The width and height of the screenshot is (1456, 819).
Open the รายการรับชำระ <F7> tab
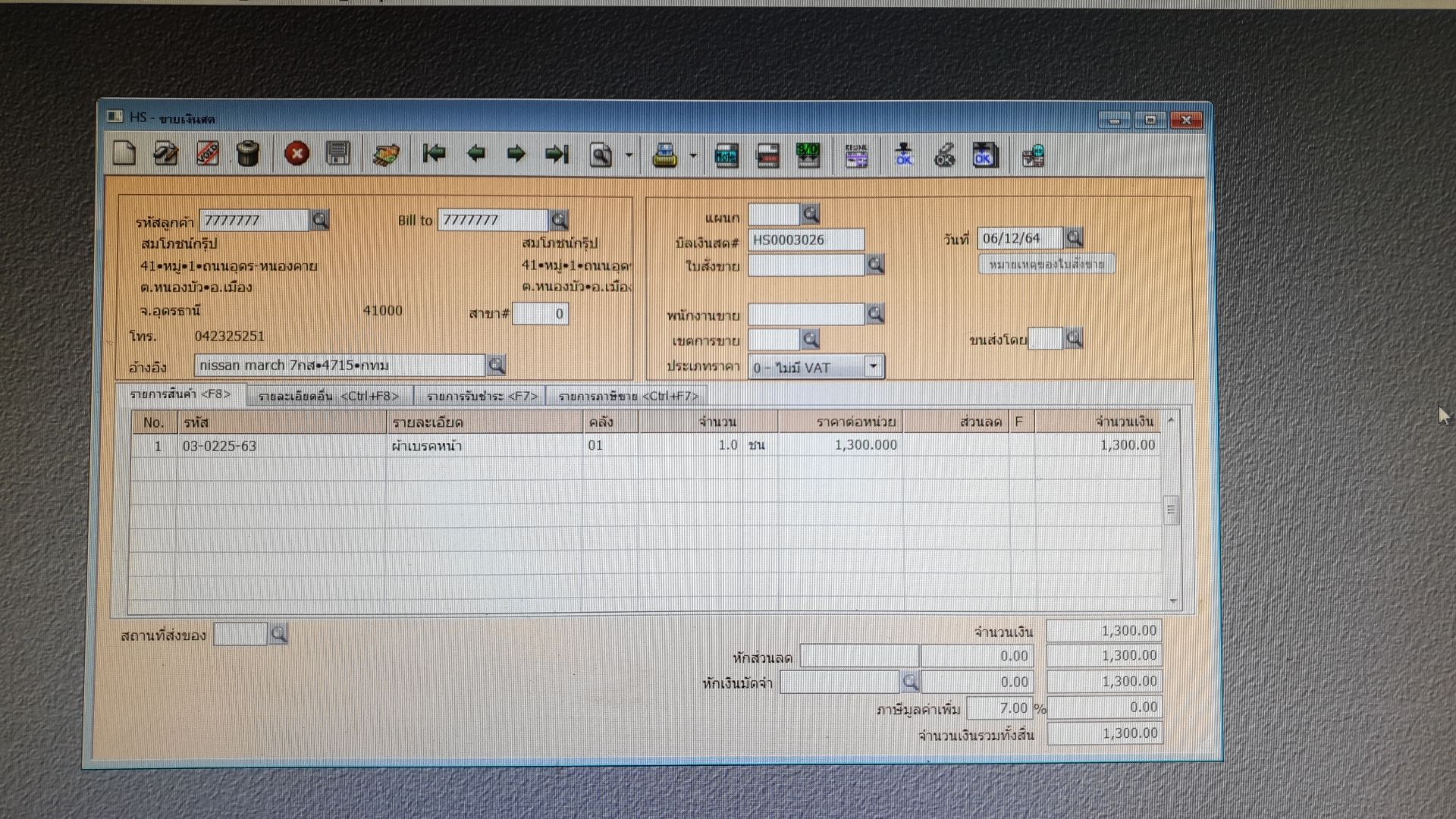[482, 396]
